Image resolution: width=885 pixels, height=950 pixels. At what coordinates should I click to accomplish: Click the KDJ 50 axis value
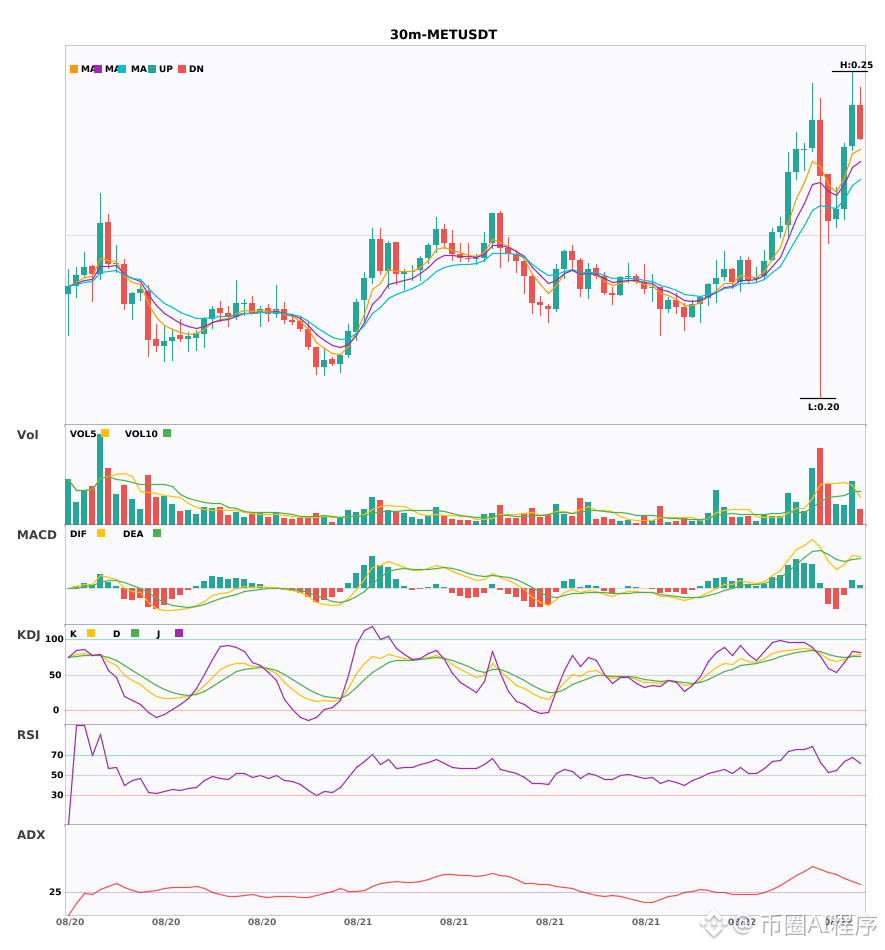pyautogui.click(x=55, y=675)
